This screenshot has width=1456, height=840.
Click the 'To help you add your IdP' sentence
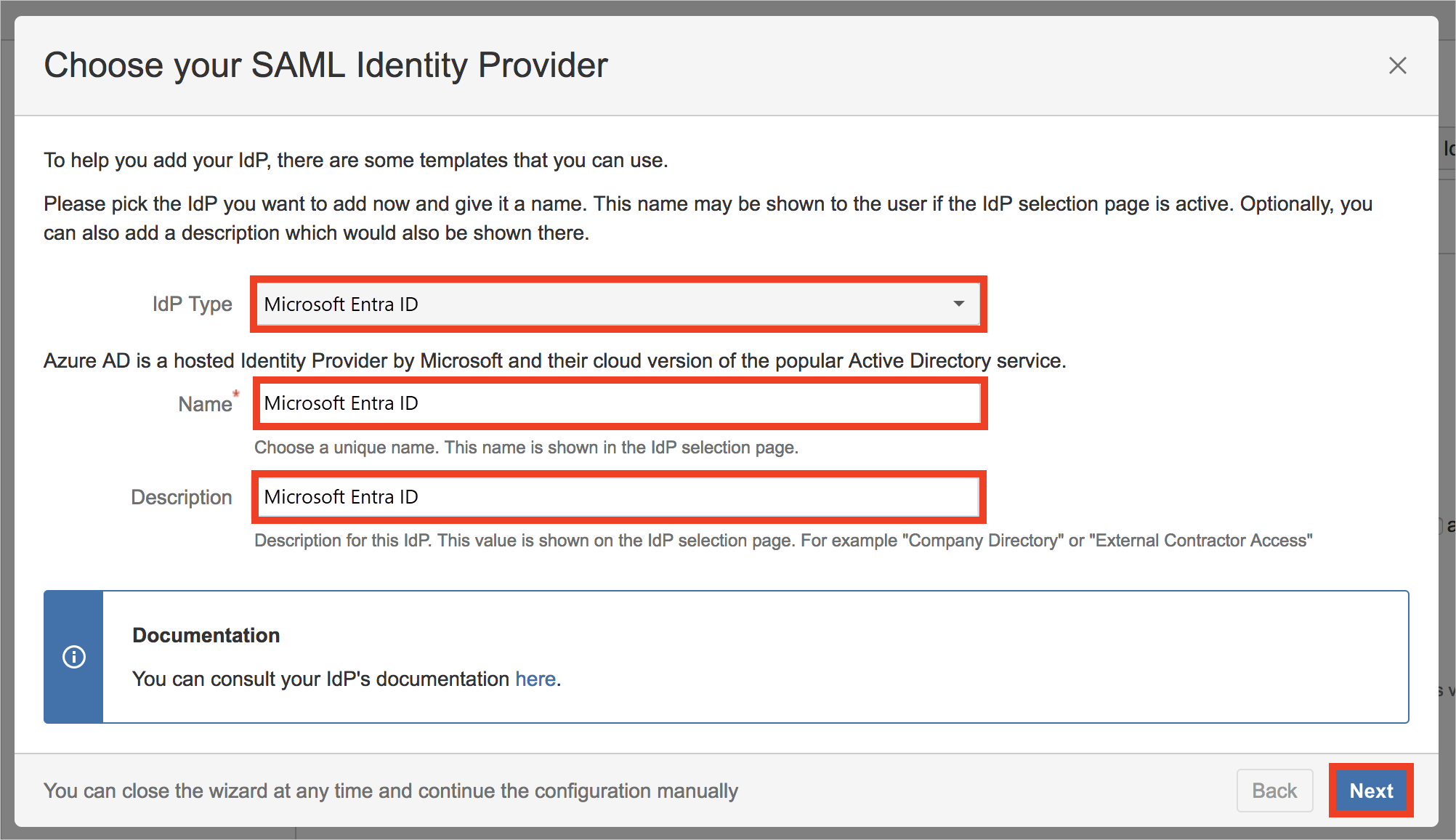pos(355,160)
